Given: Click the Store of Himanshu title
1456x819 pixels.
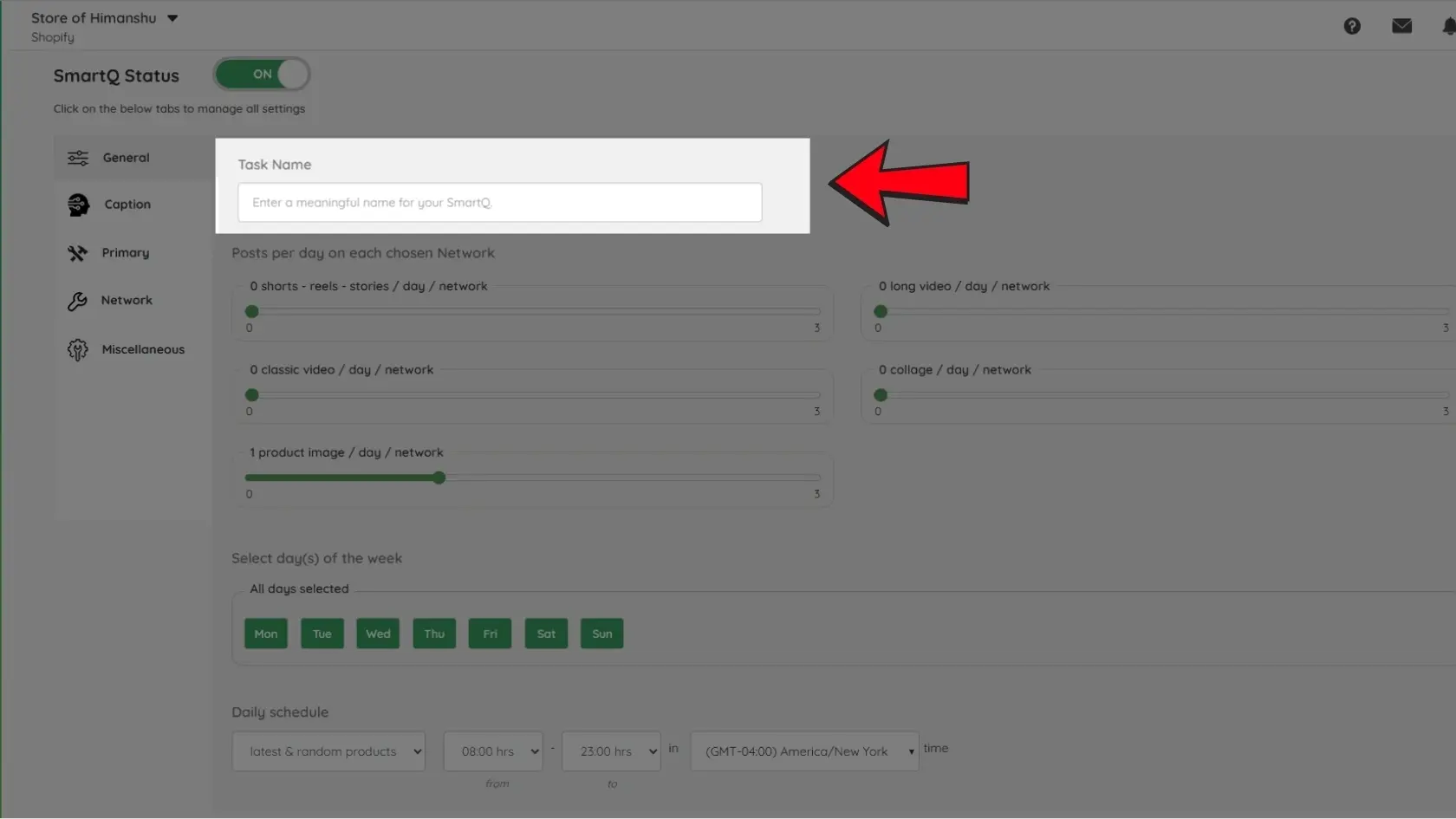Looking at the screenshot, I should click(x=94, y=18).
